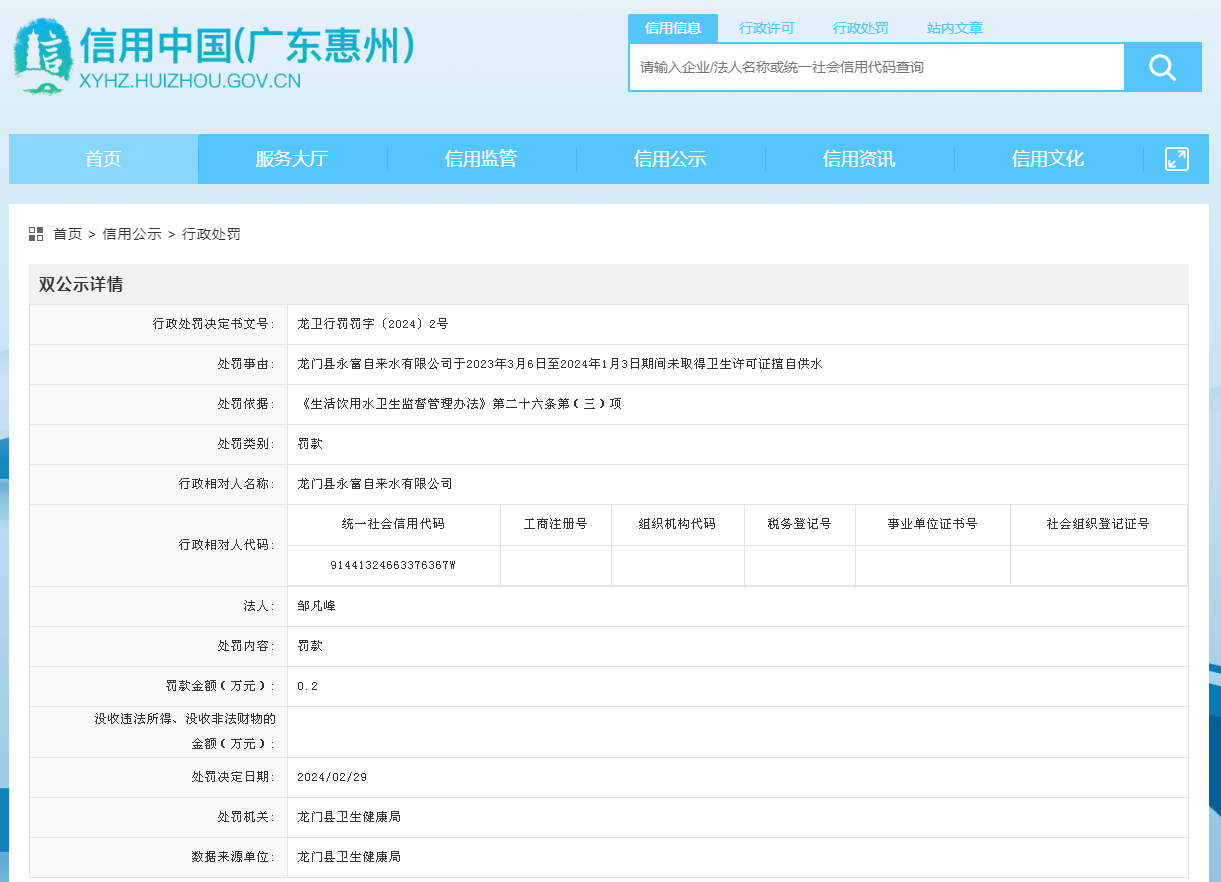The width and height of the screenshot is (1221, 882).
Task: Open 信用公示 in the navigation bar
Action: (670, 159)
